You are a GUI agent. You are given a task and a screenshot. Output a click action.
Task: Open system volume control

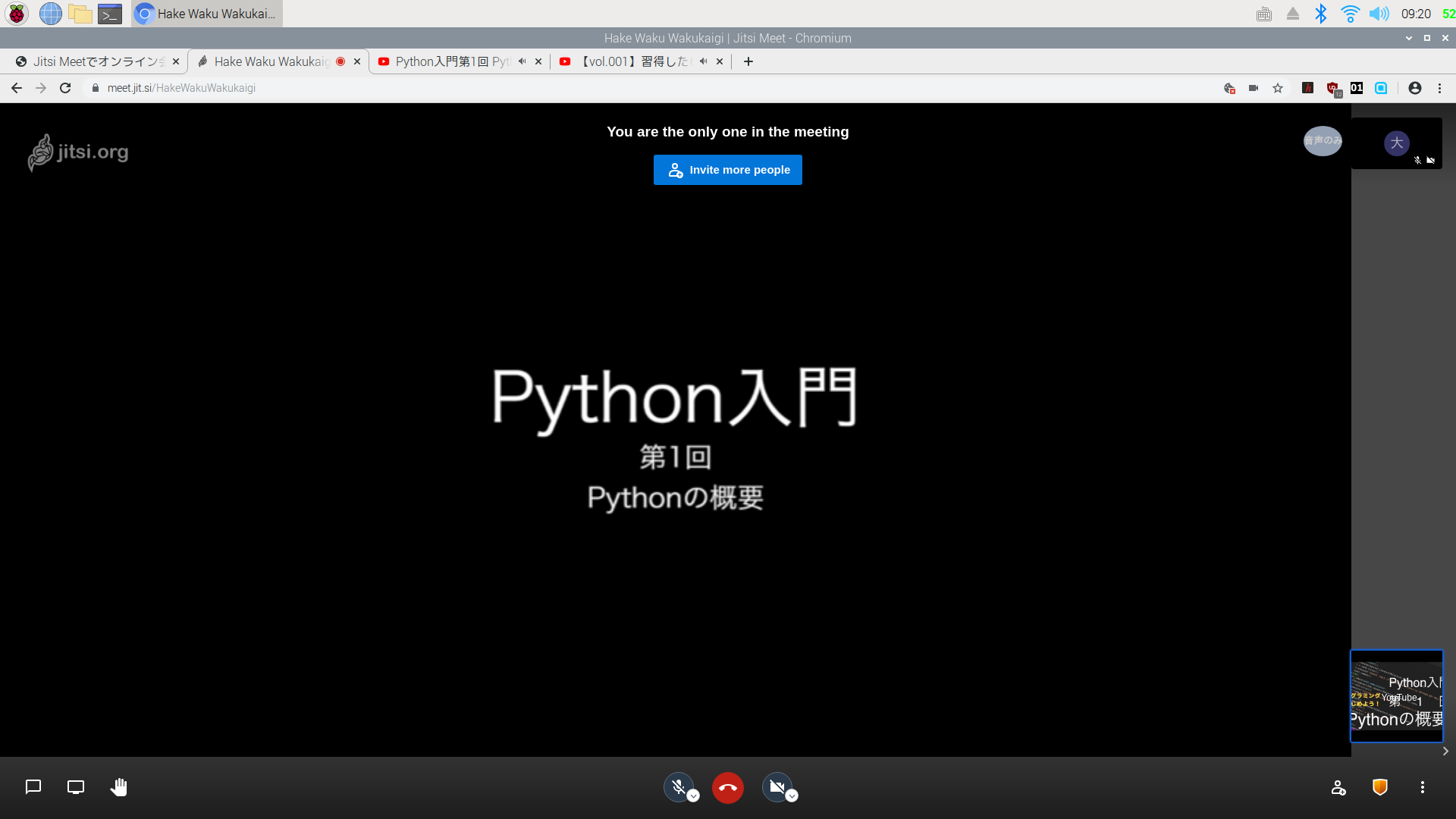click(x=1379, y=14)
